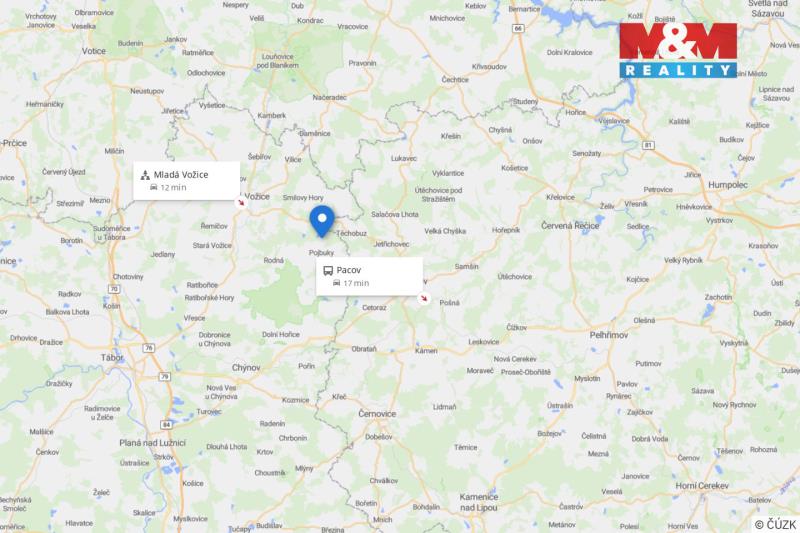Click the Votice town label
800x533 pixels.
pos(94,51)
